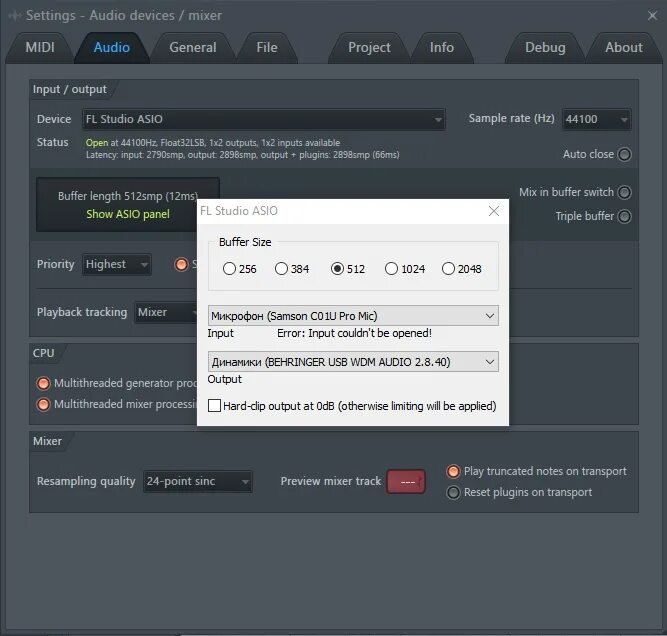Click the CPU section header
This screenshot has height=636, width=667.
tap(43, 353)
